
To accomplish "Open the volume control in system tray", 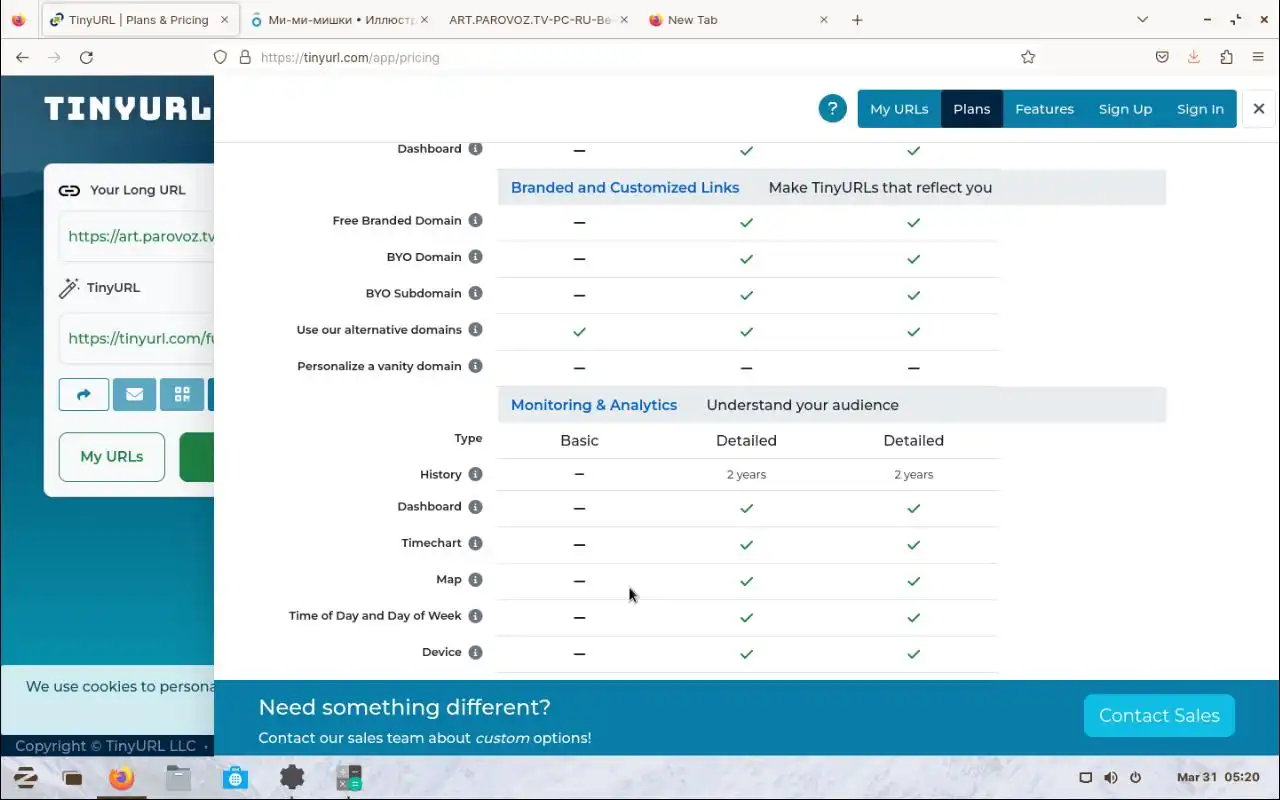I will click(1110, 777).
